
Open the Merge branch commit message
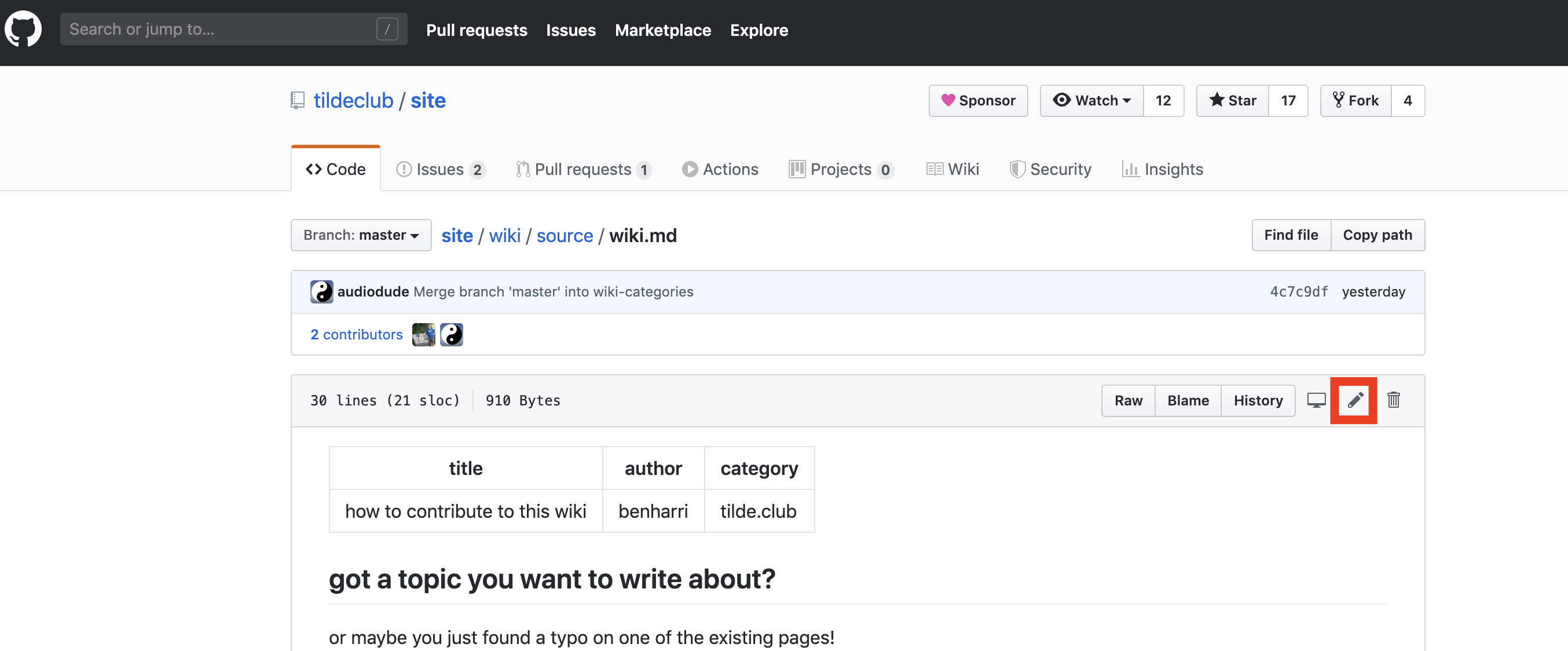(554, 292)
